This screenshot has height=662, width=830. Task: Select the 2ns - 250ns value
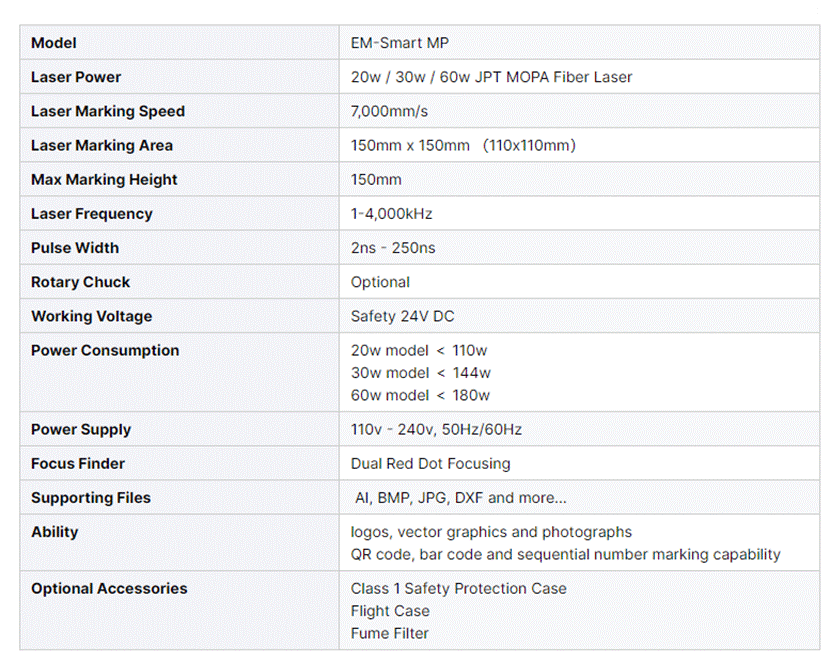(x=393, y=248)
